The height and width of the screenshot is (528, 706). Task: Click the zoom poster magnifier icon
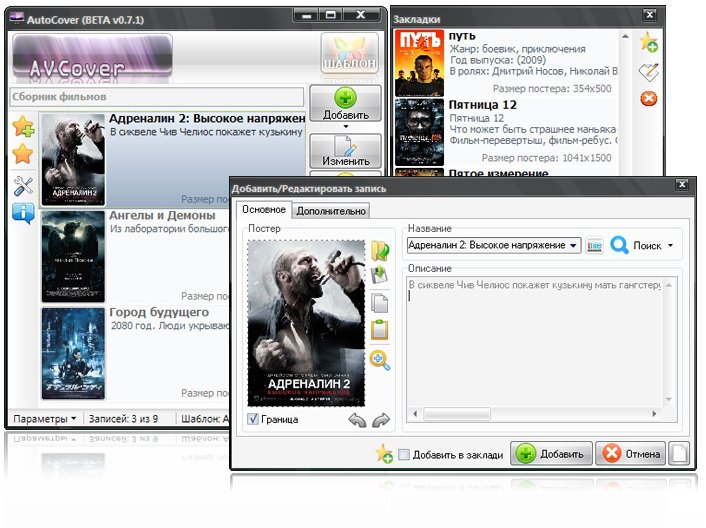click(379, 359)
